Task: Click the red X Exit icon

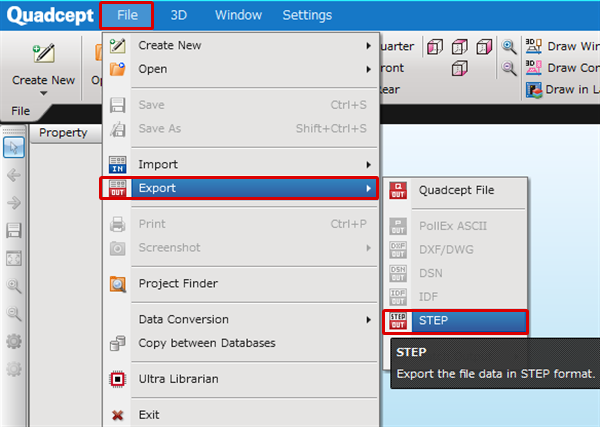Action: point(117,415)
